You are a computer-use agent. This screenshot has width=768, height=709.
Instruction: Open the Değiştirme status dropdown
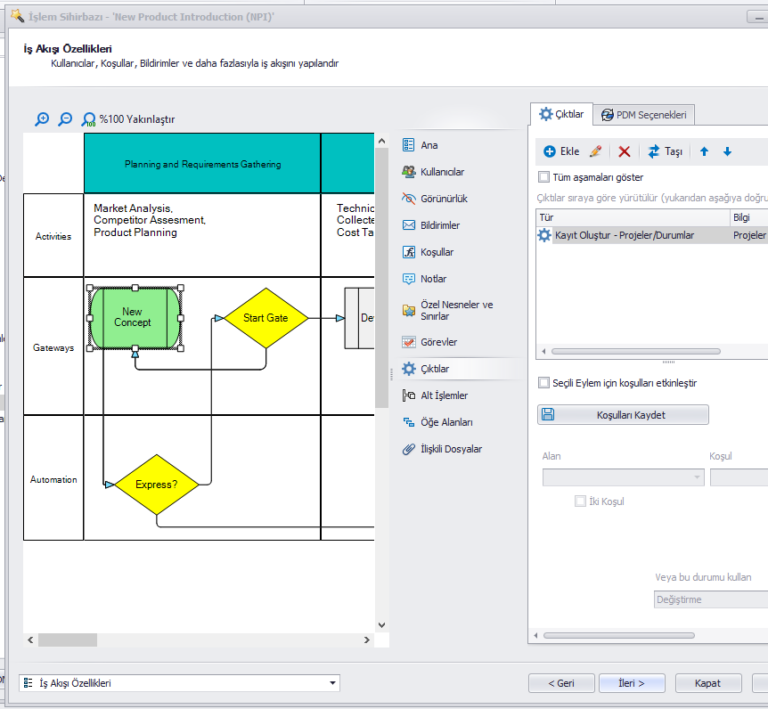click(x=710, y=600)
